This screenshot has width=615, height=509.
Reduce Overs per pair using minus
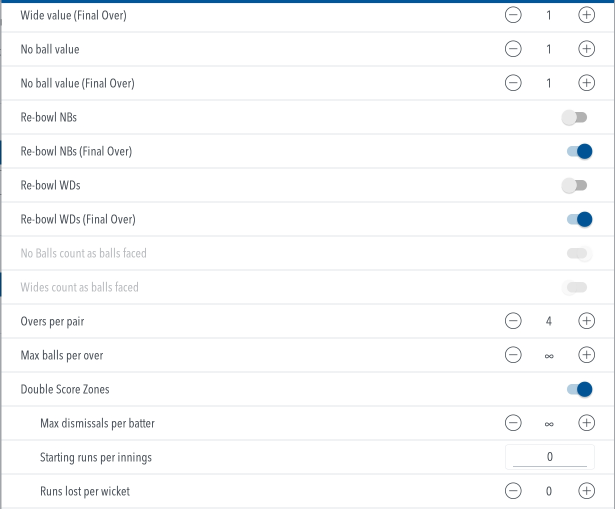[513, 321]
